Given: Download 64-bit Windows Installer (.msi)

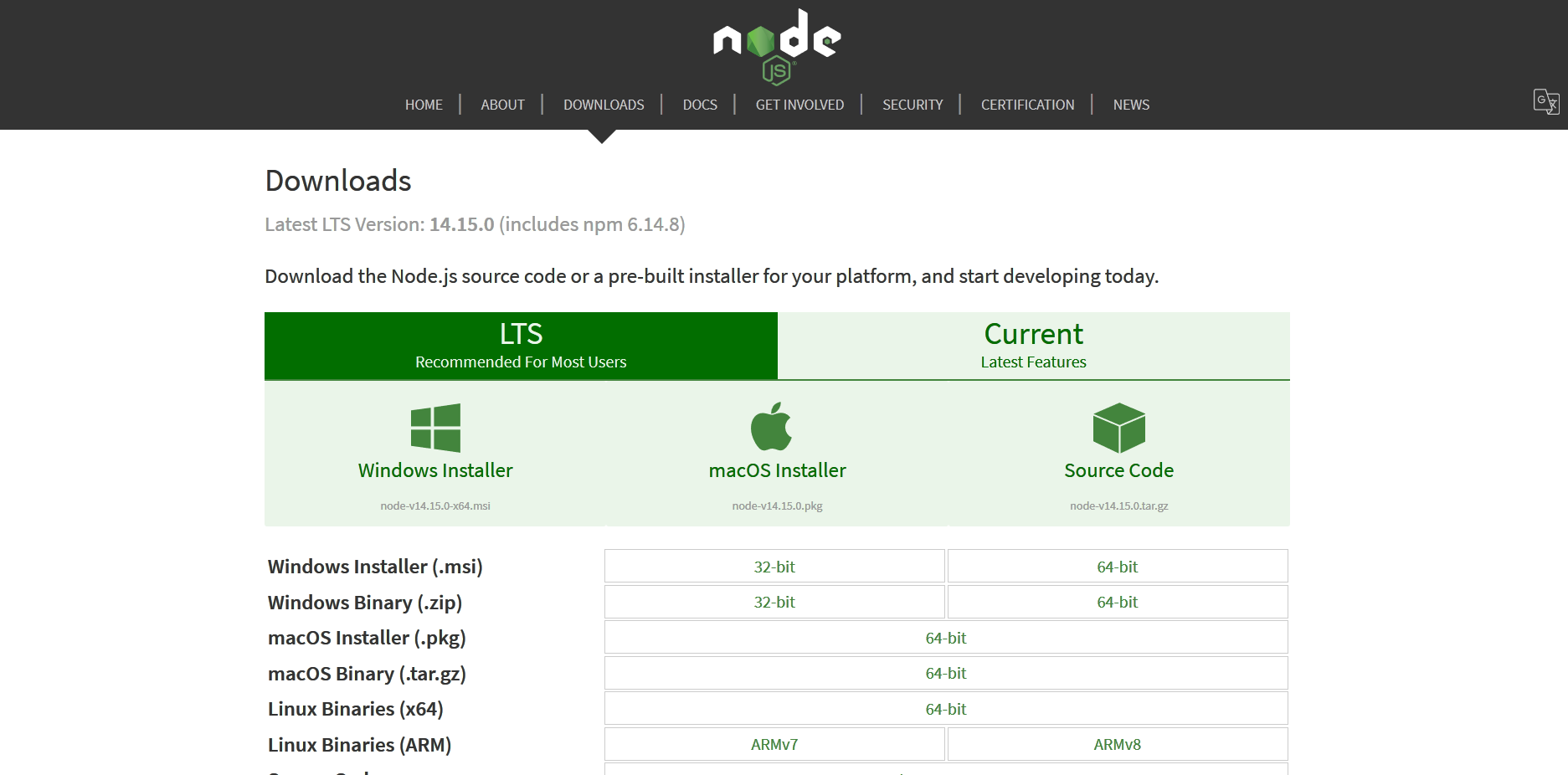Looking at the screenshot, I should coord(1118,567).
